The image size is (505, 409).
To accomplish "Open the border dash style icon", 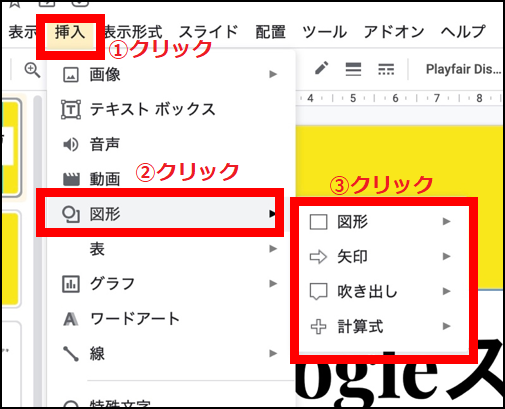I will point(386,69).
